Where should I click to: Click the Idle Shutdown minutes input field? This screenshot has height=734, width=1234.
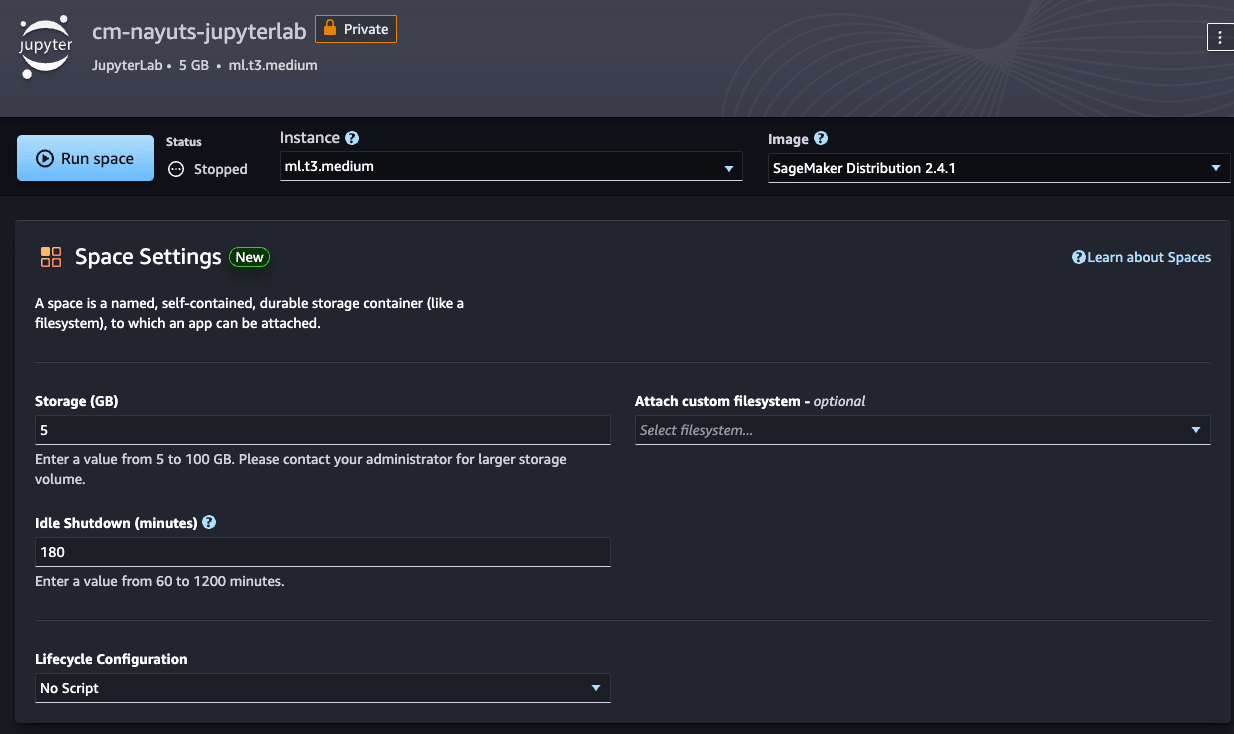coord(322,552)
